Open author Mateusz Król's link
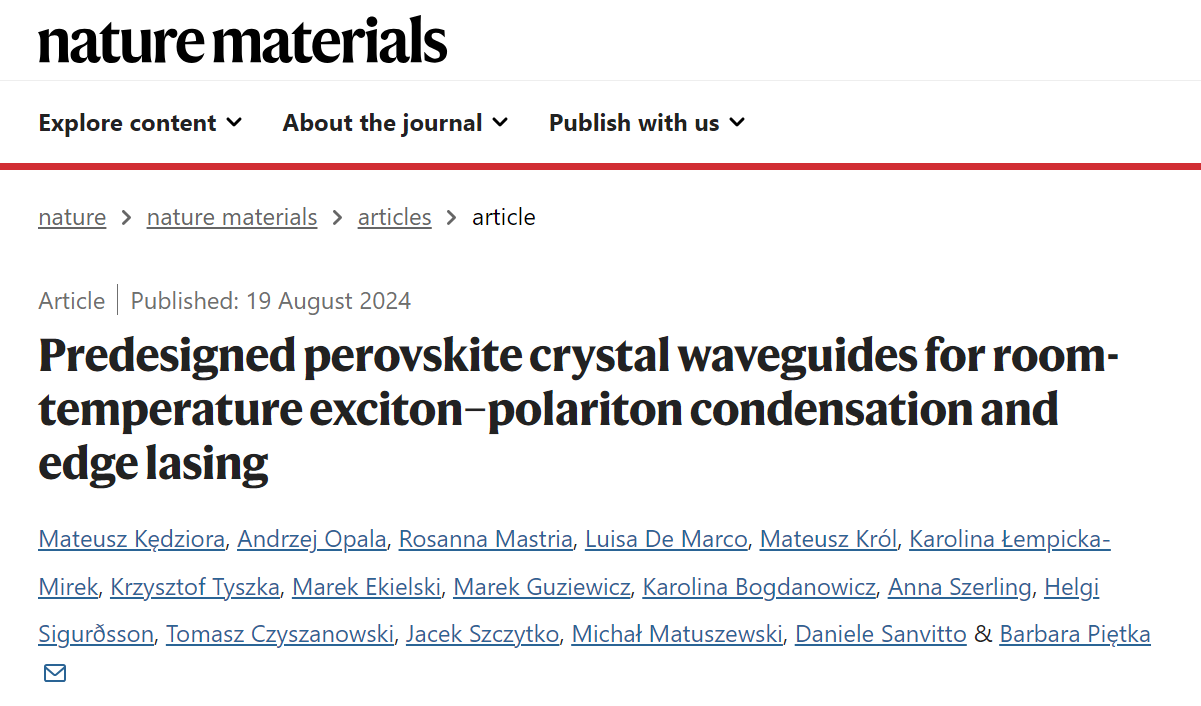The height and width of the screenshot is (706, 1201). click(828, 540)
